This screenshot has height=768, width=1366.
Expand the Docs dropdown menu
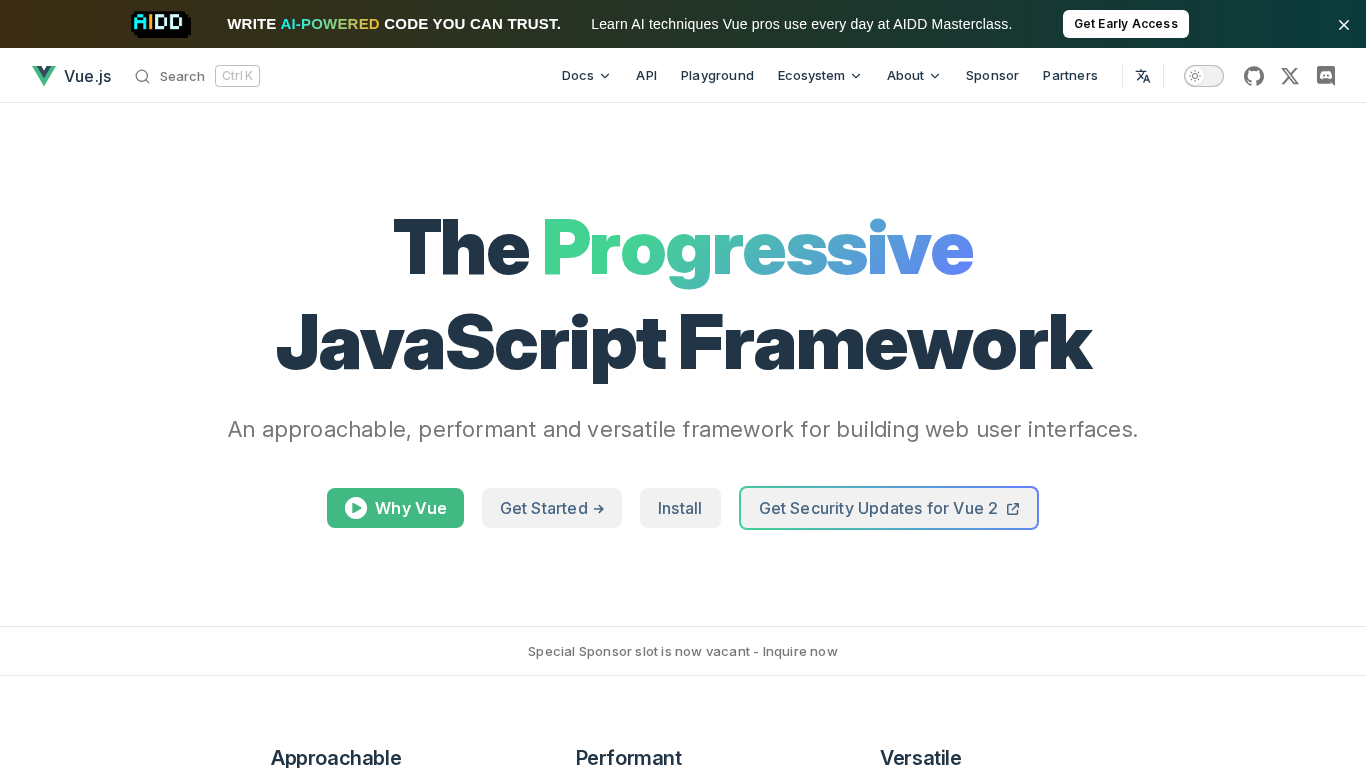click(586, 76)
